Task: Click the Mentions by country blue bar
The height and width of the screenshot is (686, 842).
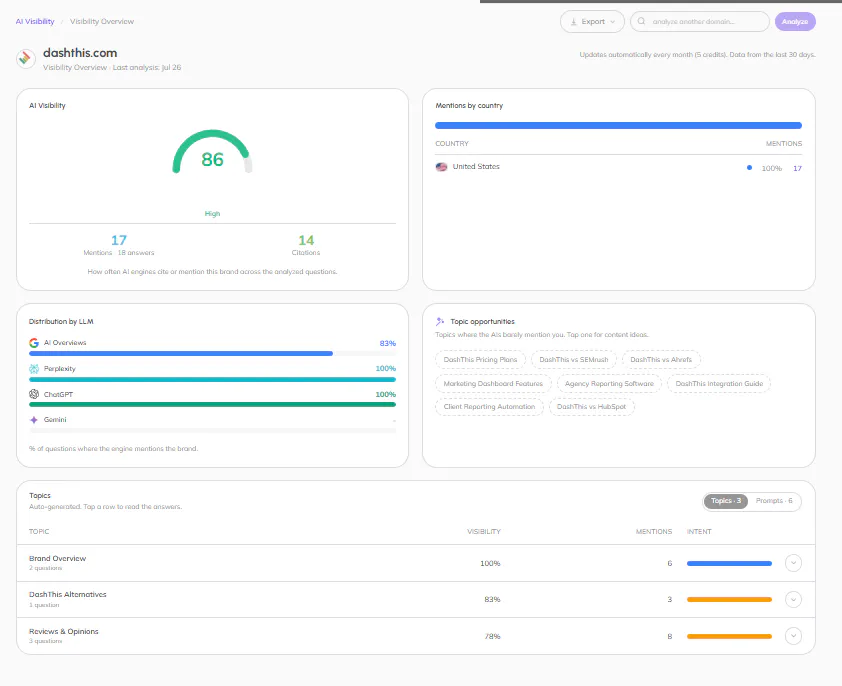Action: pyautogui.click(x=618, y=126)
